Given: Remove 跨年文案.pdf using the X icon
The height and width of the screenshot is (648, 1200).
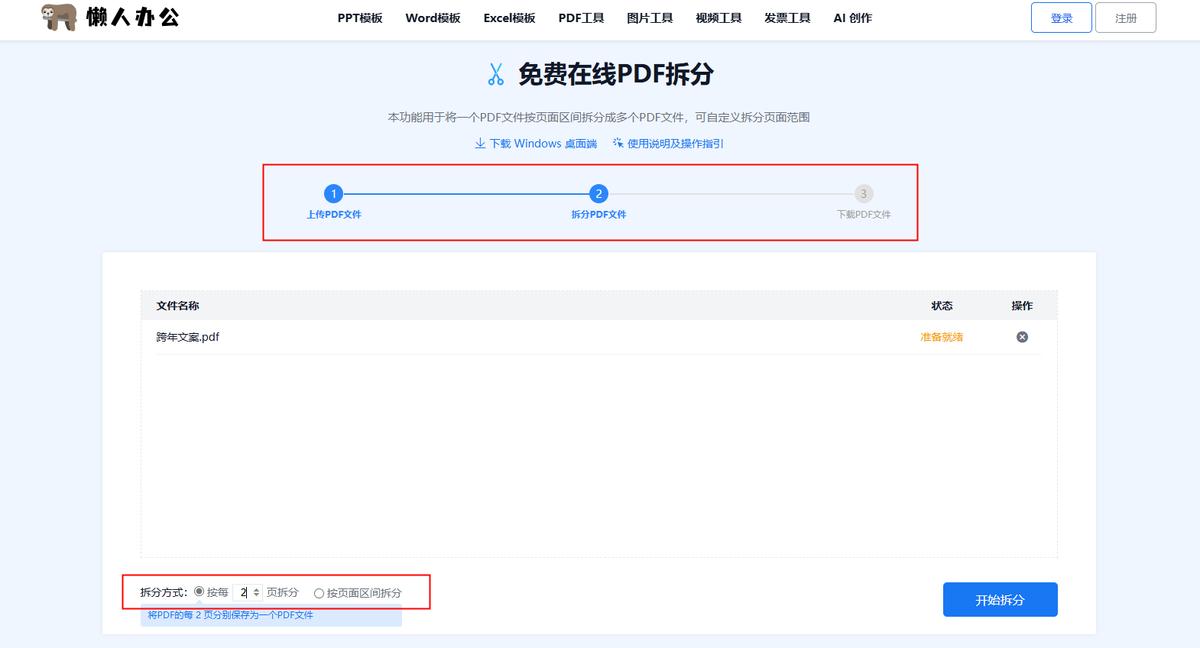Looking at the screenshot, I should click(x=1022, y=337).
